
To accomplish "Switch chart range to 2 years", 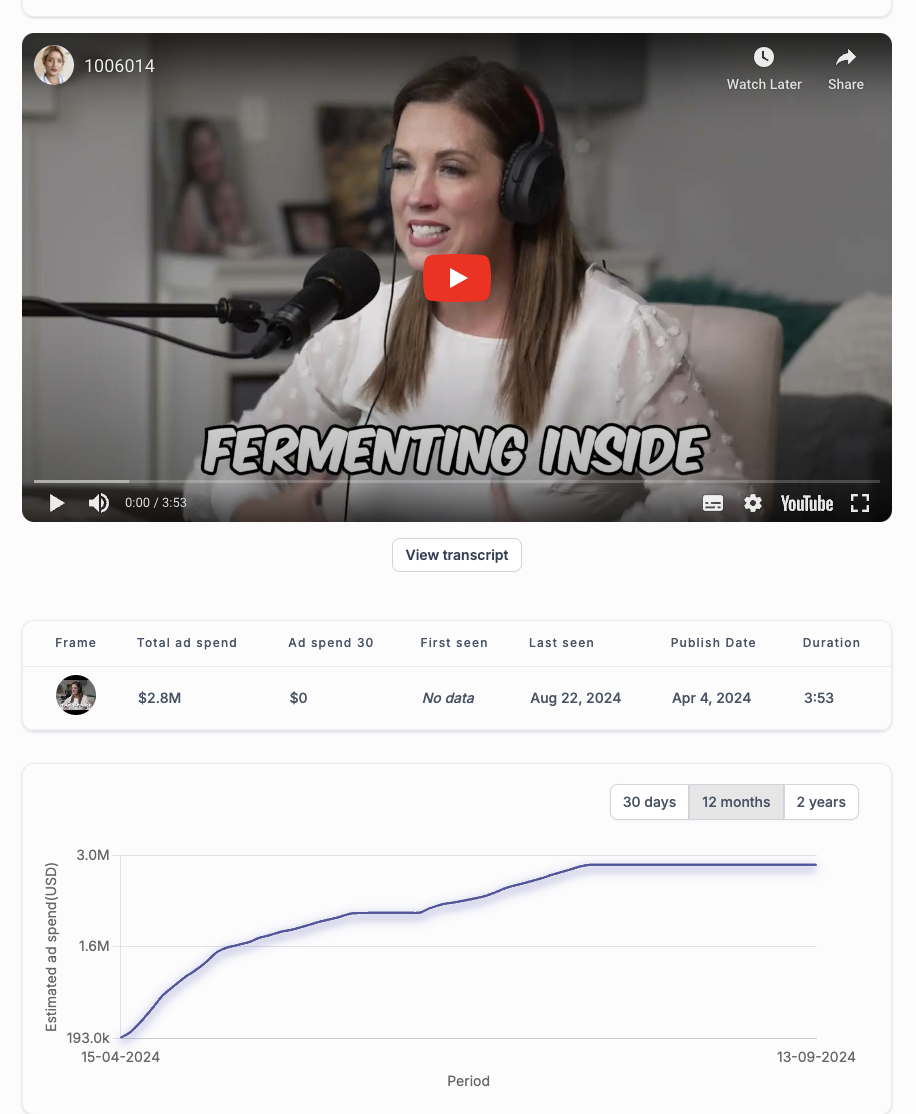I will click(x=821, y=802).
